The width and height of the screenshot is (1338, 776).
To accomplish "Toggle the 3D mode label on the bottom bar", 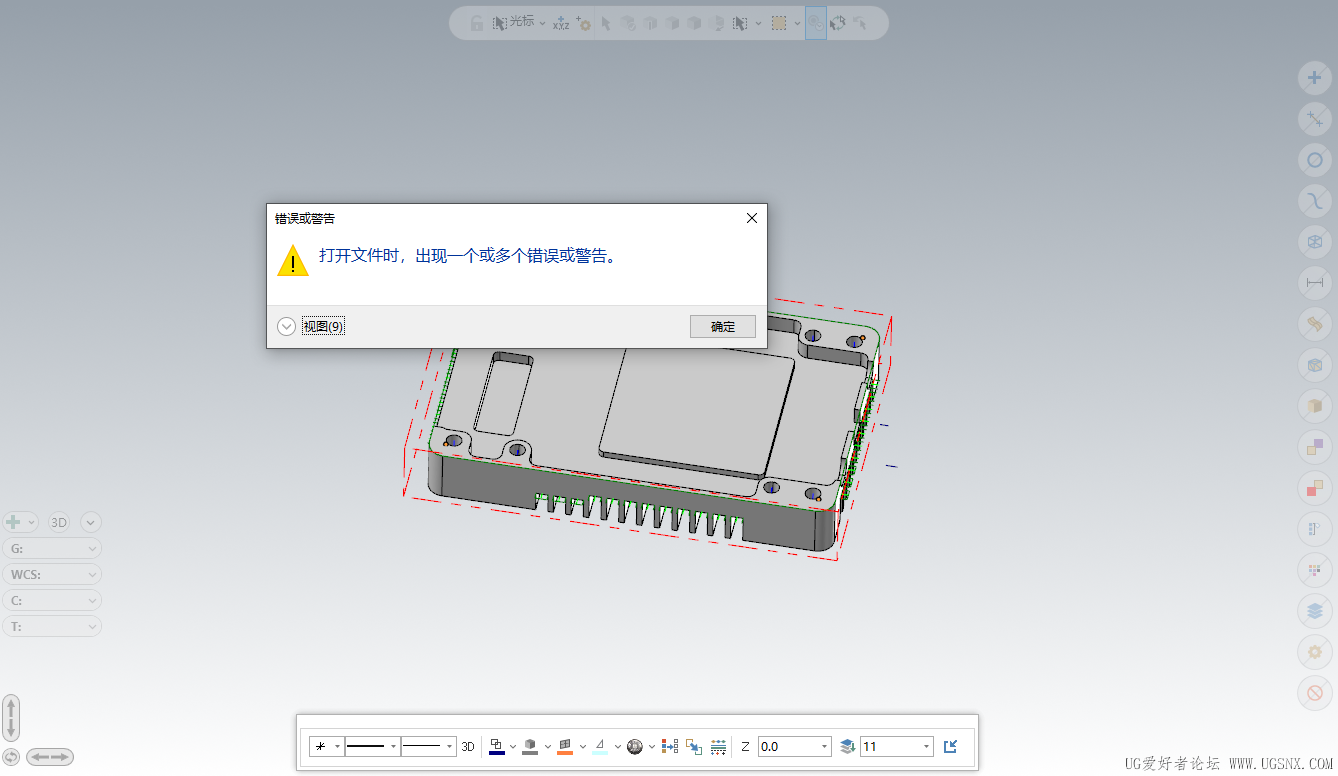I will (468, 746).
